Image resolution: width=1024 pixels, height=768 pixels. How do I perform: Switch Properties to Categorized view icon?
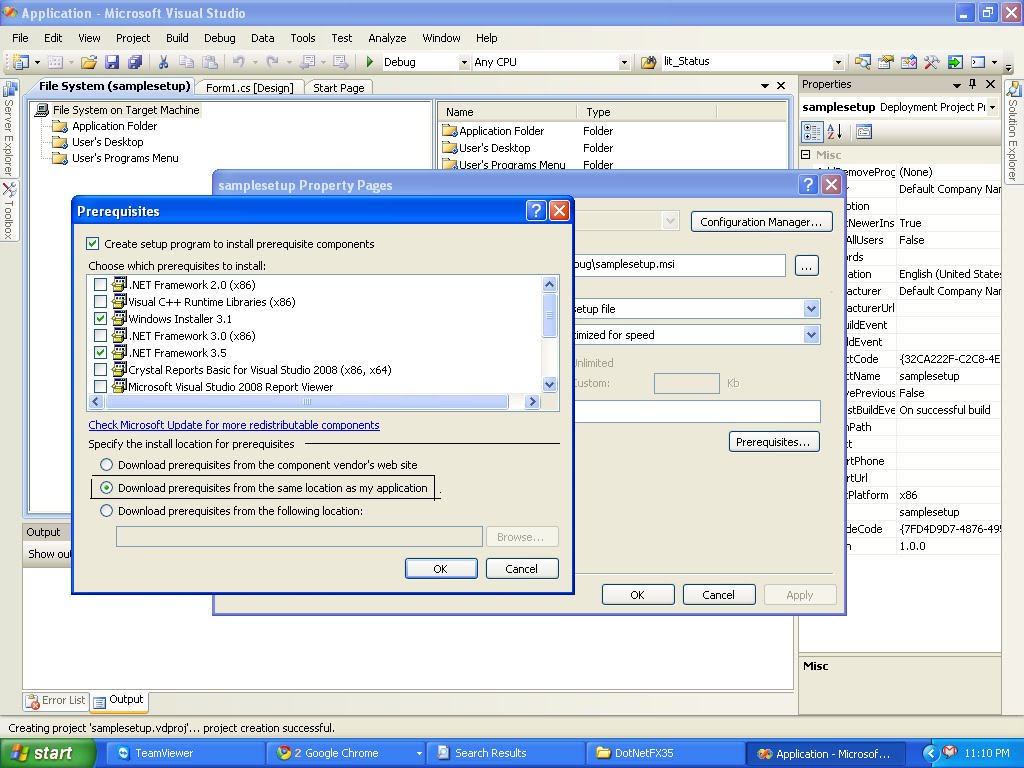(x=812, y=132)
